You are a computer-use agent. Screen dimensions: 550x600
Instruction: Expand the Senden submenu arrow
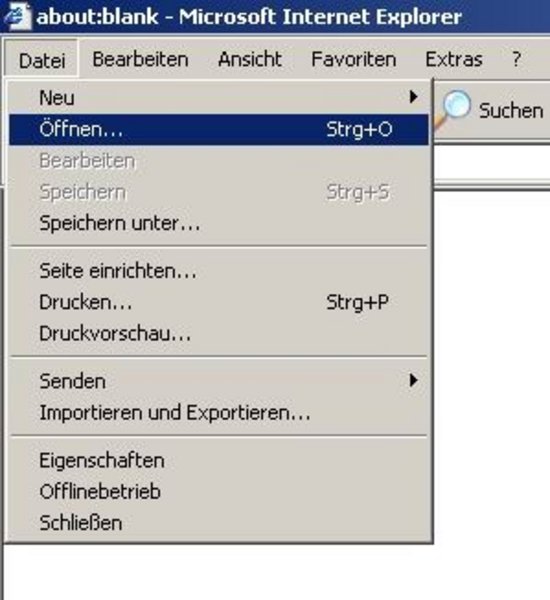tap(413, 380)
